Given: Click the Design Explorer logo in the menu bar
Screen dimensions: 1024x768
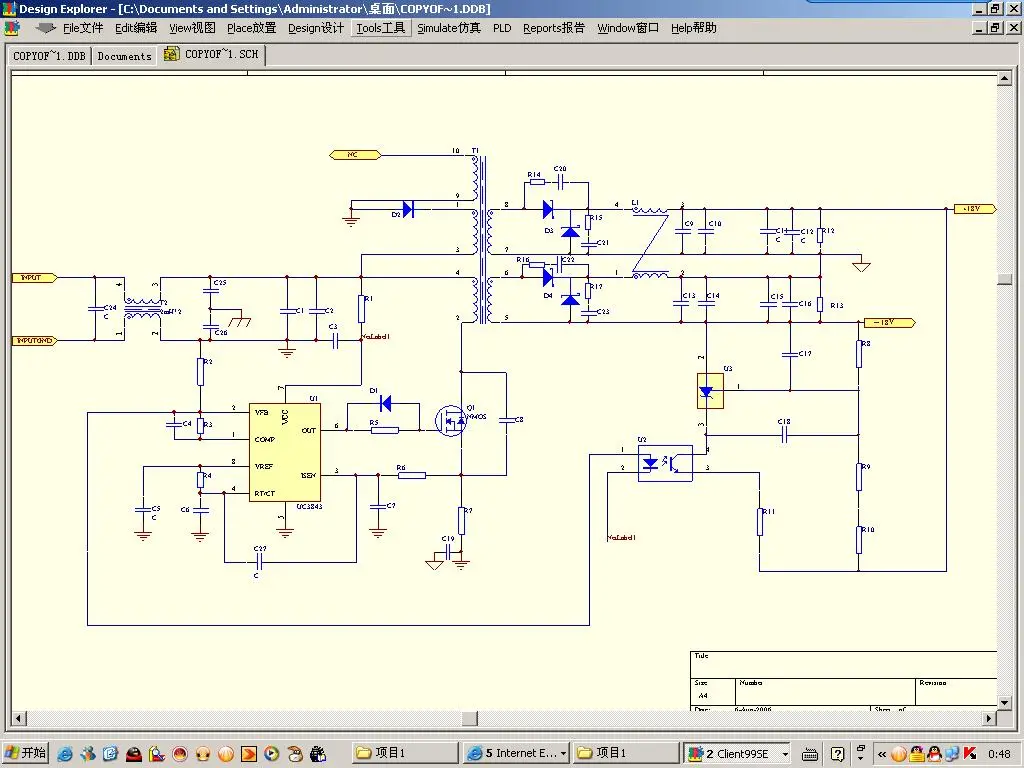Looking at the screenshot, I should click(x=11, y=28).
